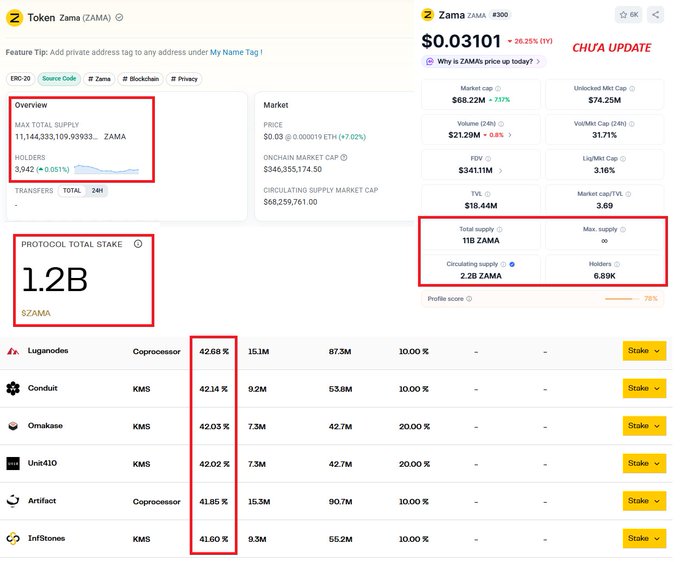Click the share icon button
The height and width of the screenshot is (562, 680).
(x=655, y=15)
